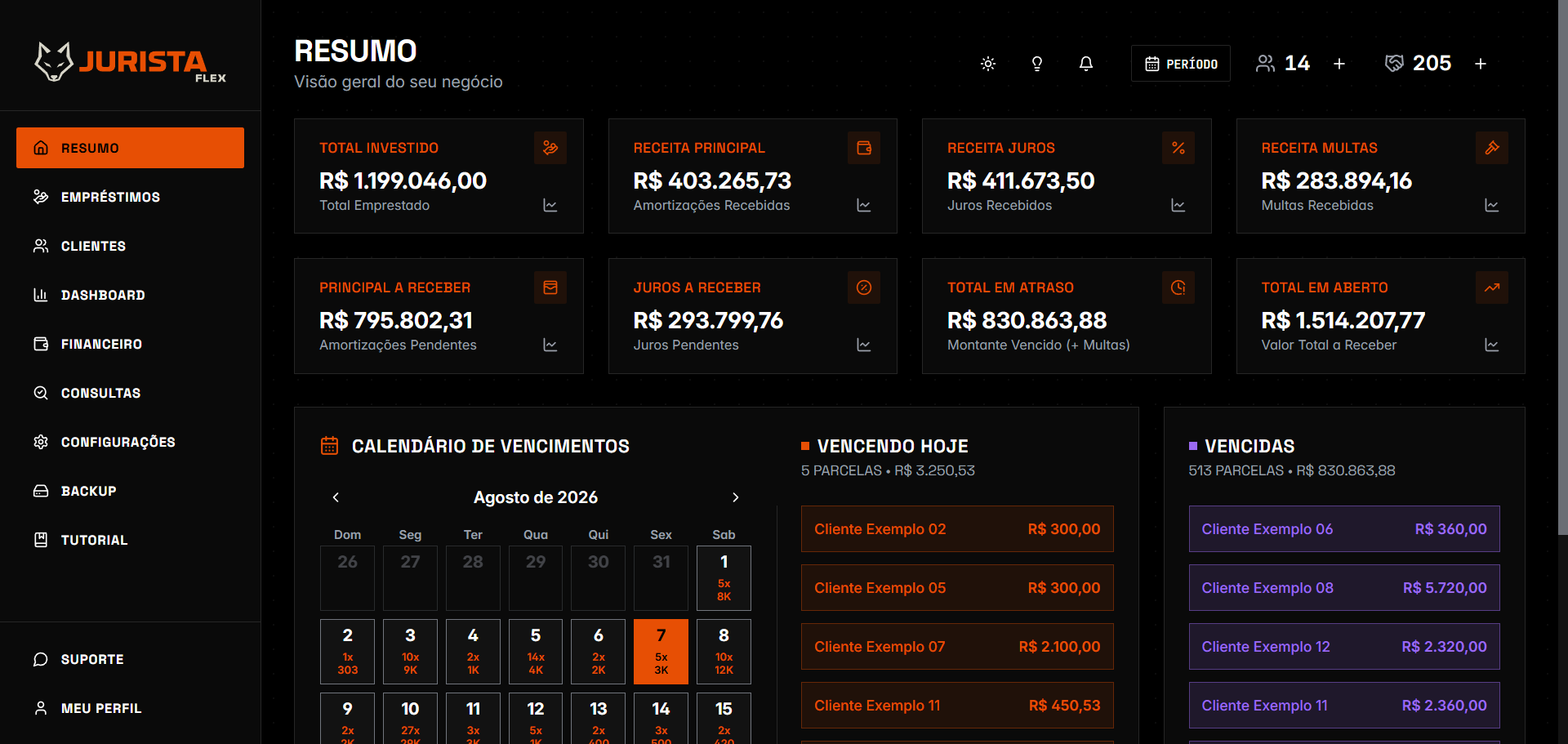The width and height of the screenshot is (1568, 744).
Task: Click the Receita Principal wallet icon
Action: click(864, 148)
